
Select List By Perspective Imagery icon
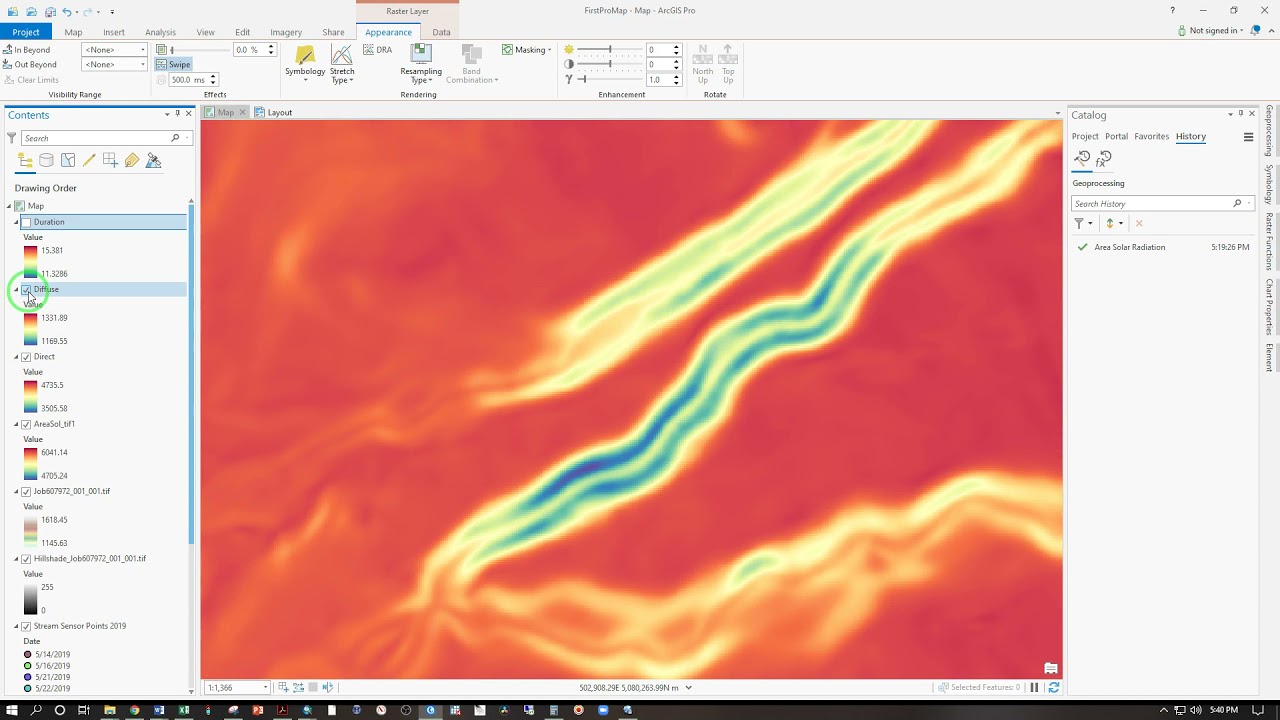click(x=153, y=160)
